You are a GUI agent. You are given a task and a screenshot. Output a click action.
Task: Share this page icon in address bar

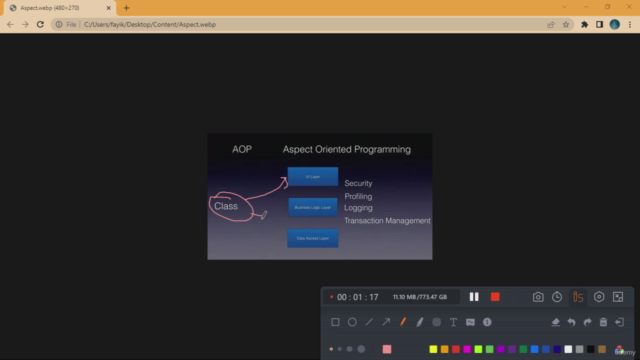click(551, 24)
